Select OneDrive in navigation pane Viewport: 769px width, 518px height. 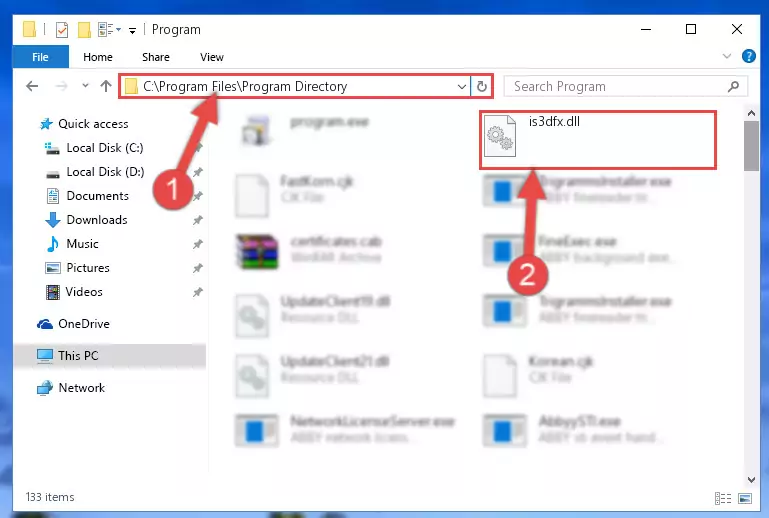pyautogui.click(x=83, y=324)
